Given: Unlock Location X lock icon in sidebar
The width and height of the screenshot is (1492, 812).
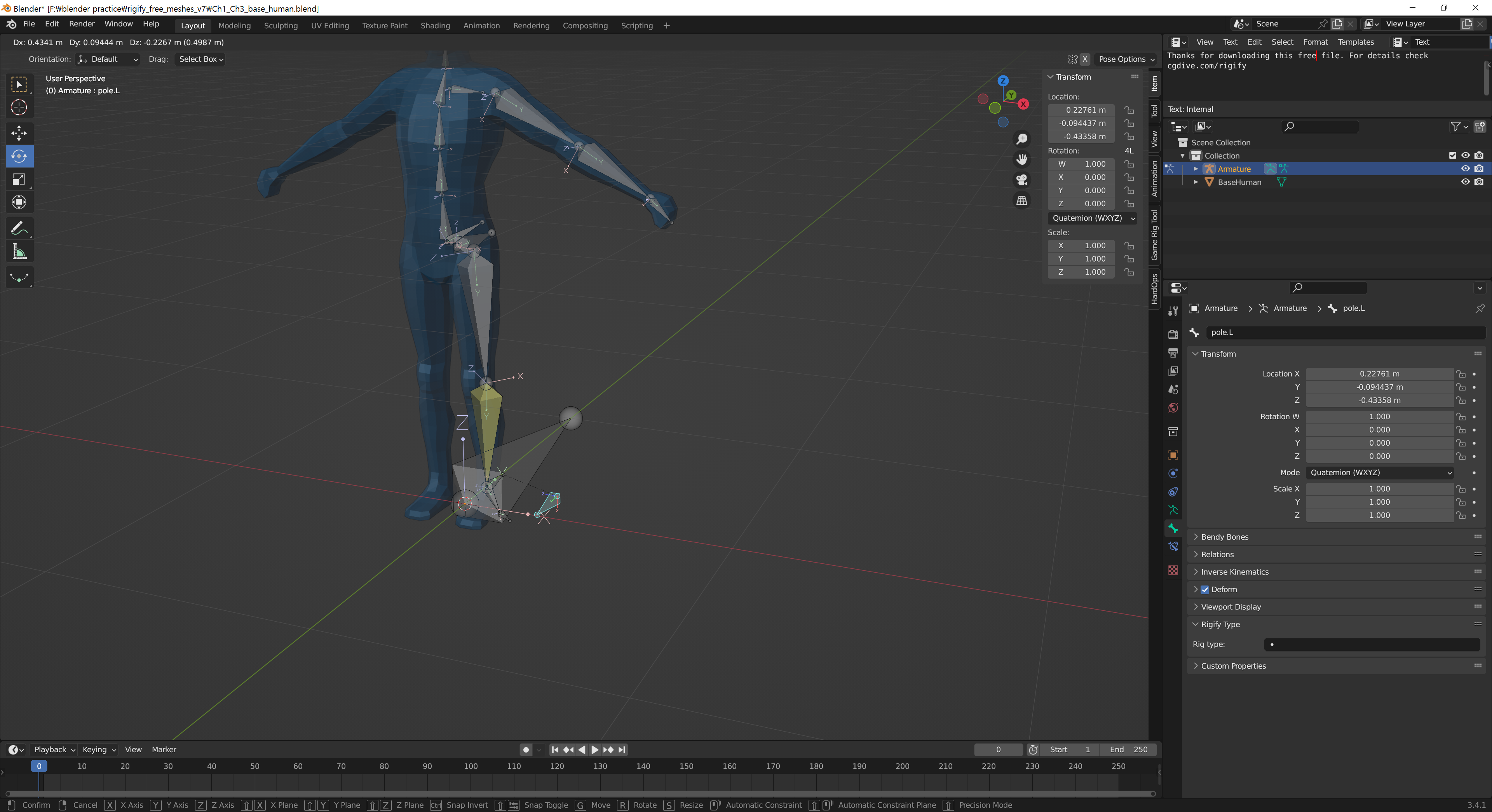Looking at the screenshot, I should click(1129, 110).
